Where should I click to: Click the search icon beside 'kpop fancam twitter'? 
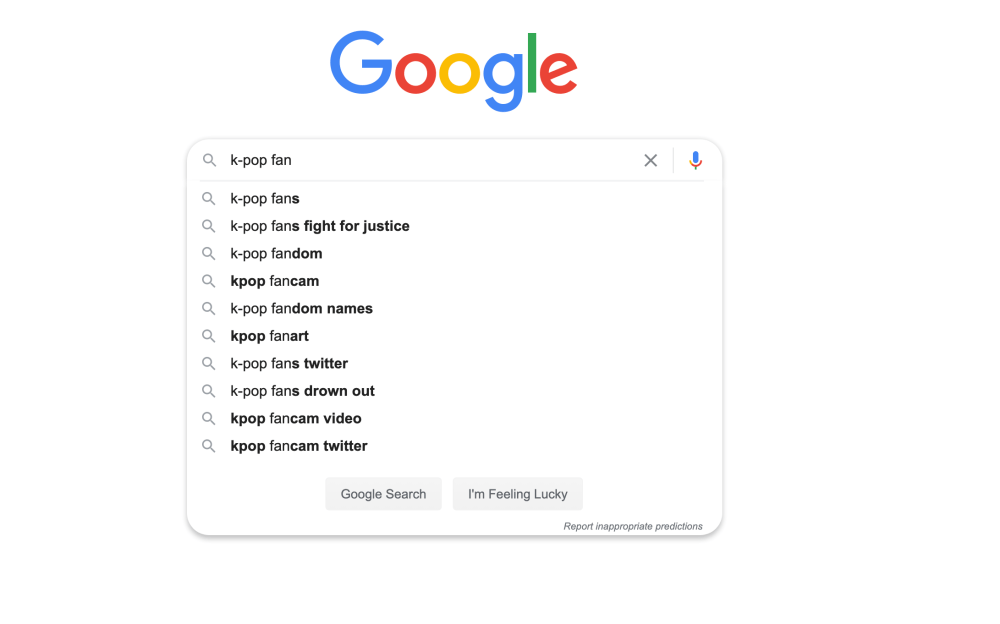point(209,445)
